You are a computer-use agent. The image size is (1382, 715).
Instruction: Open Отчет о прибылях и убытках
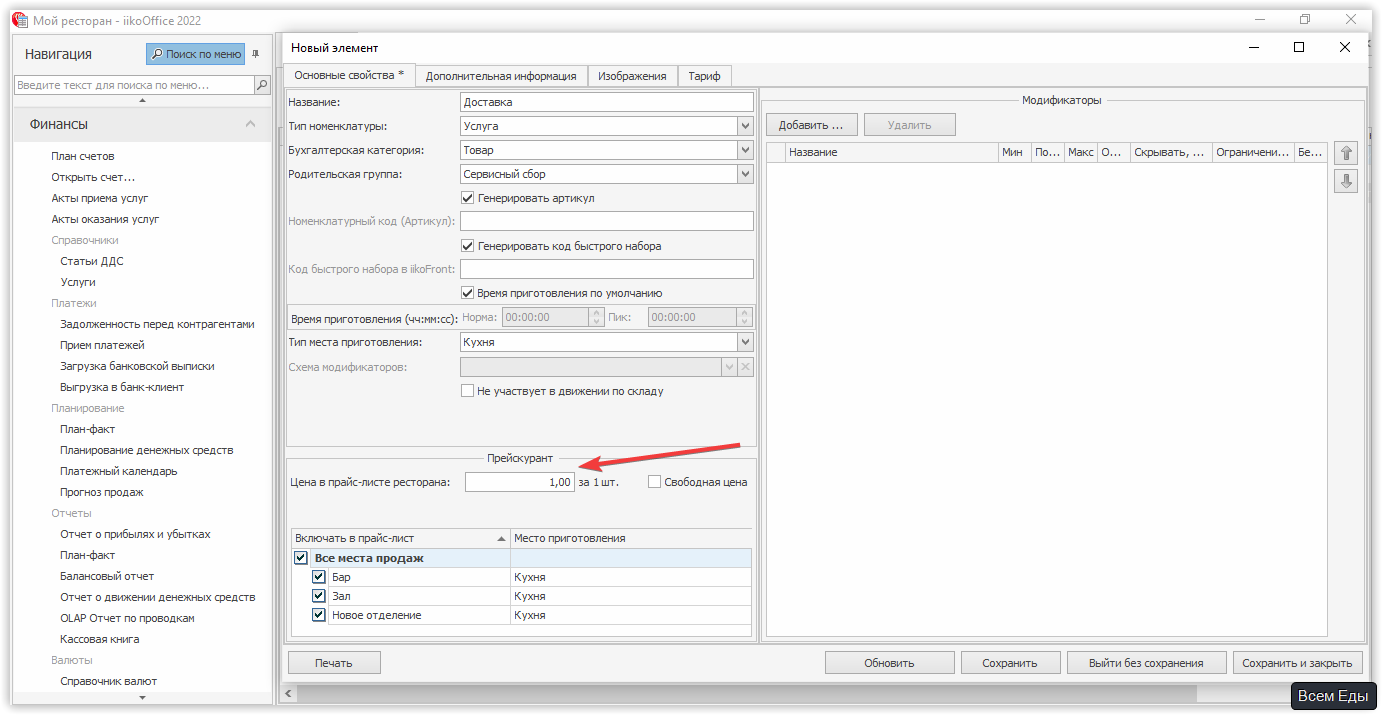(135, 534)
